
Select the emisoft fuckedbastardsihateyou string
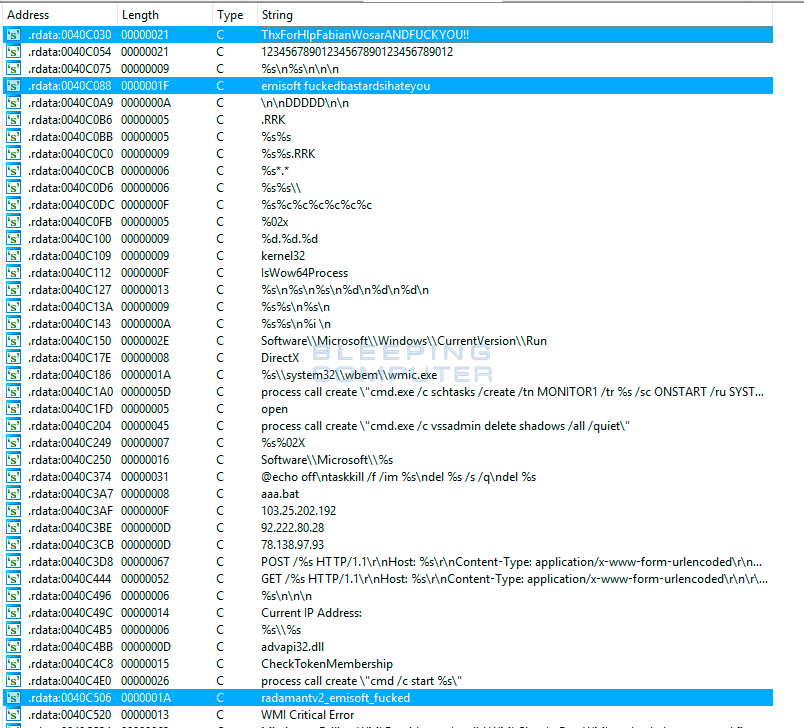pyautogui.click(x=346, y=86)
